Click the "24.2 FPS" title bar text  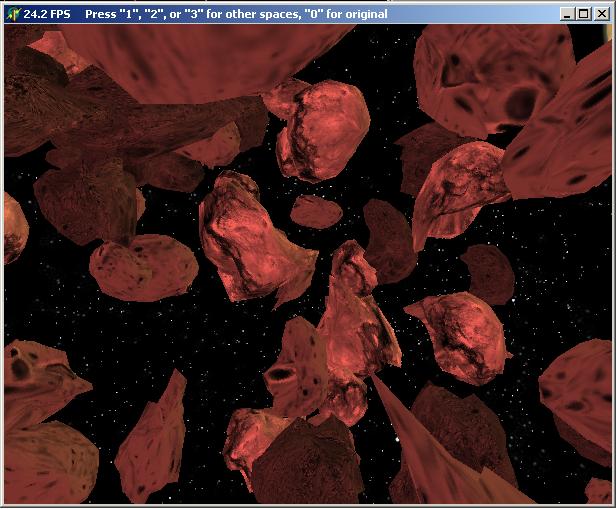click(47, 15)
